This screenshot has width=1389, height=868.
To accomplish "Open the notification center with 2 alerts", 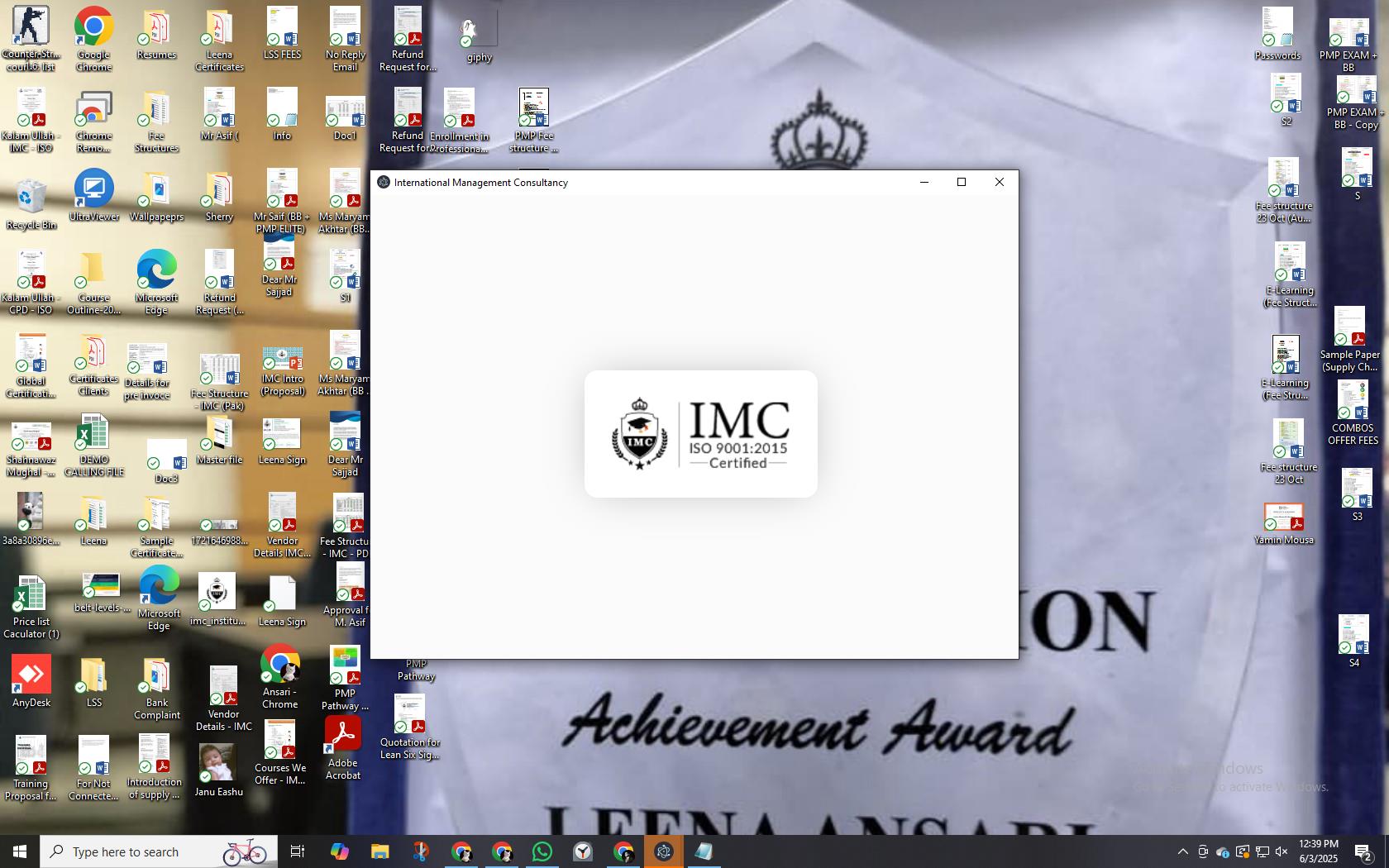I will 1363,851.
